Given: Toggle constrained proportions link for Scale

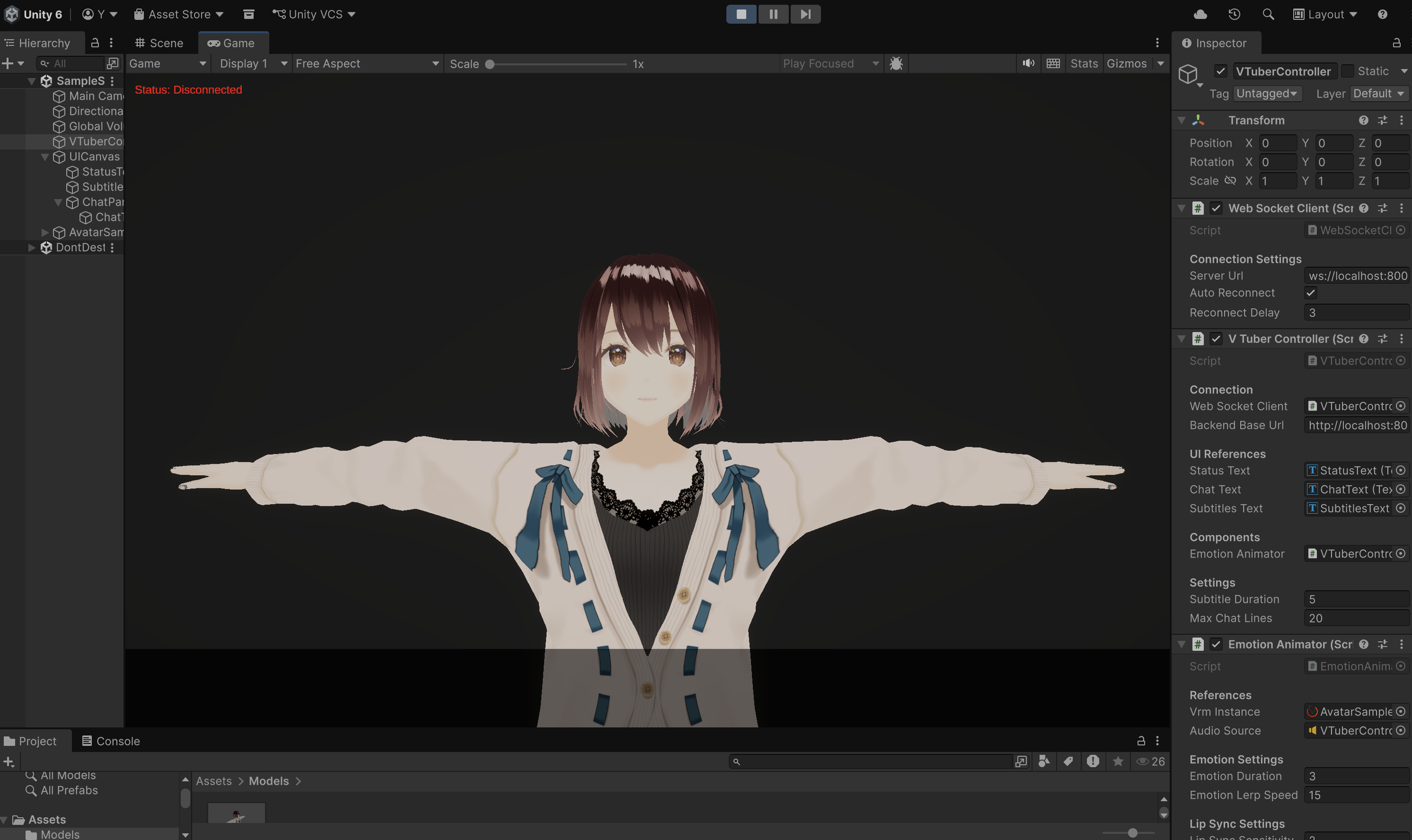Looking at the screenshot, I should [x=1231, y=181].
